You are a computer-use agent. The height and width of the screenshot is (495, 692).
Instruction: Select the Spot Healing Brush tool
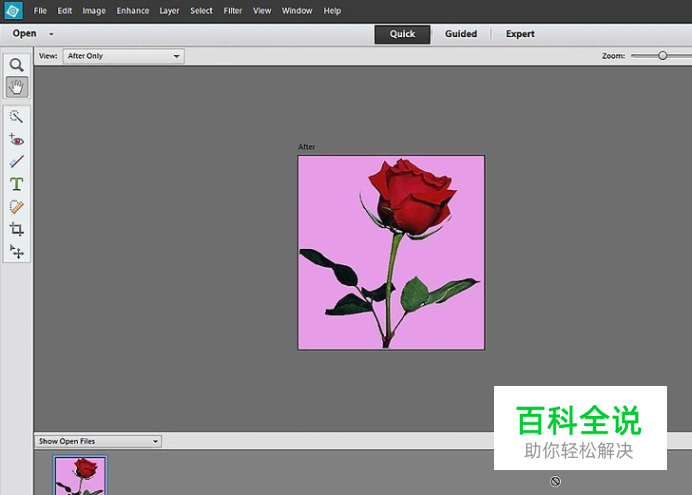coord(17,207)
